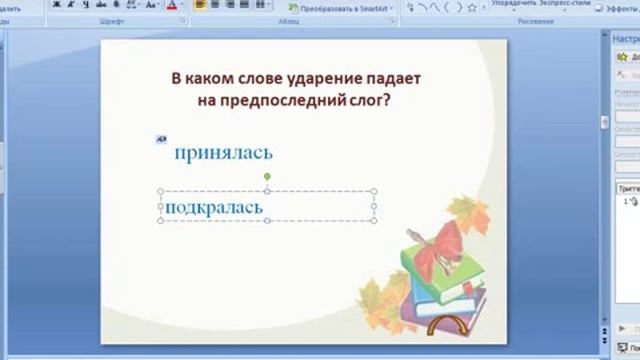This screenshot has height=360, width=640.
Task: Expand the shapes gallery list
Action: 484,7
